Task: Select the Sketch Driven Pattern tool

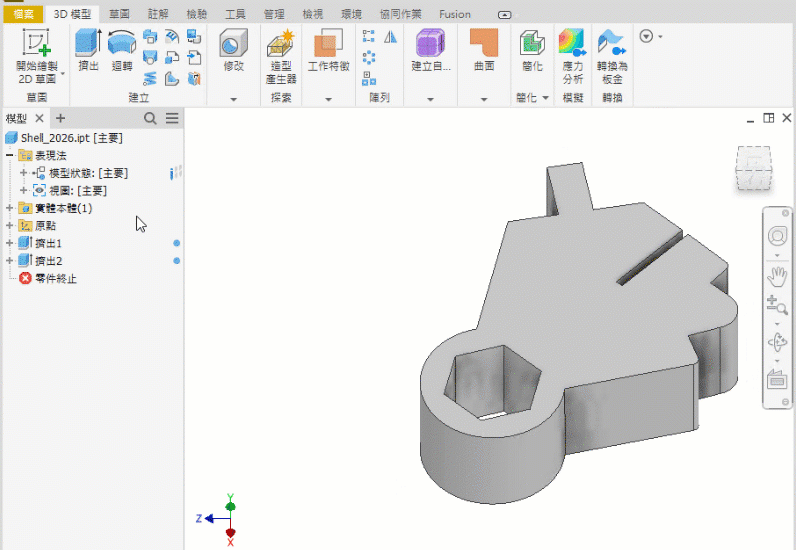Action: (x=369, y=78)
